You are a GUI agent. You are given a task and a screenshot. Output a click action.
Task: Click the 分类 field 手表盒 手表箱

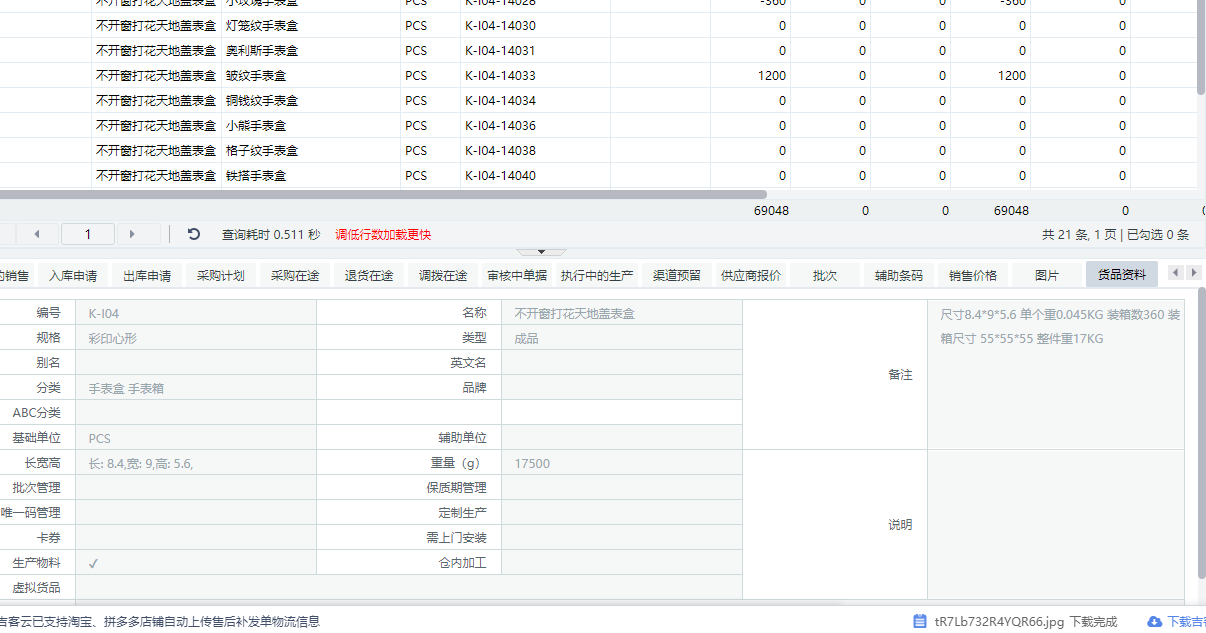point(196,388)
